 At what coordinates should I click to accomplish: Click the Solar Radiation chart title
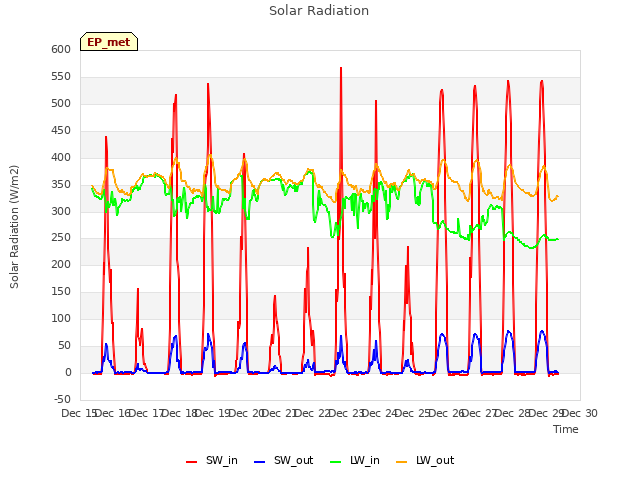tap(319, 11)
